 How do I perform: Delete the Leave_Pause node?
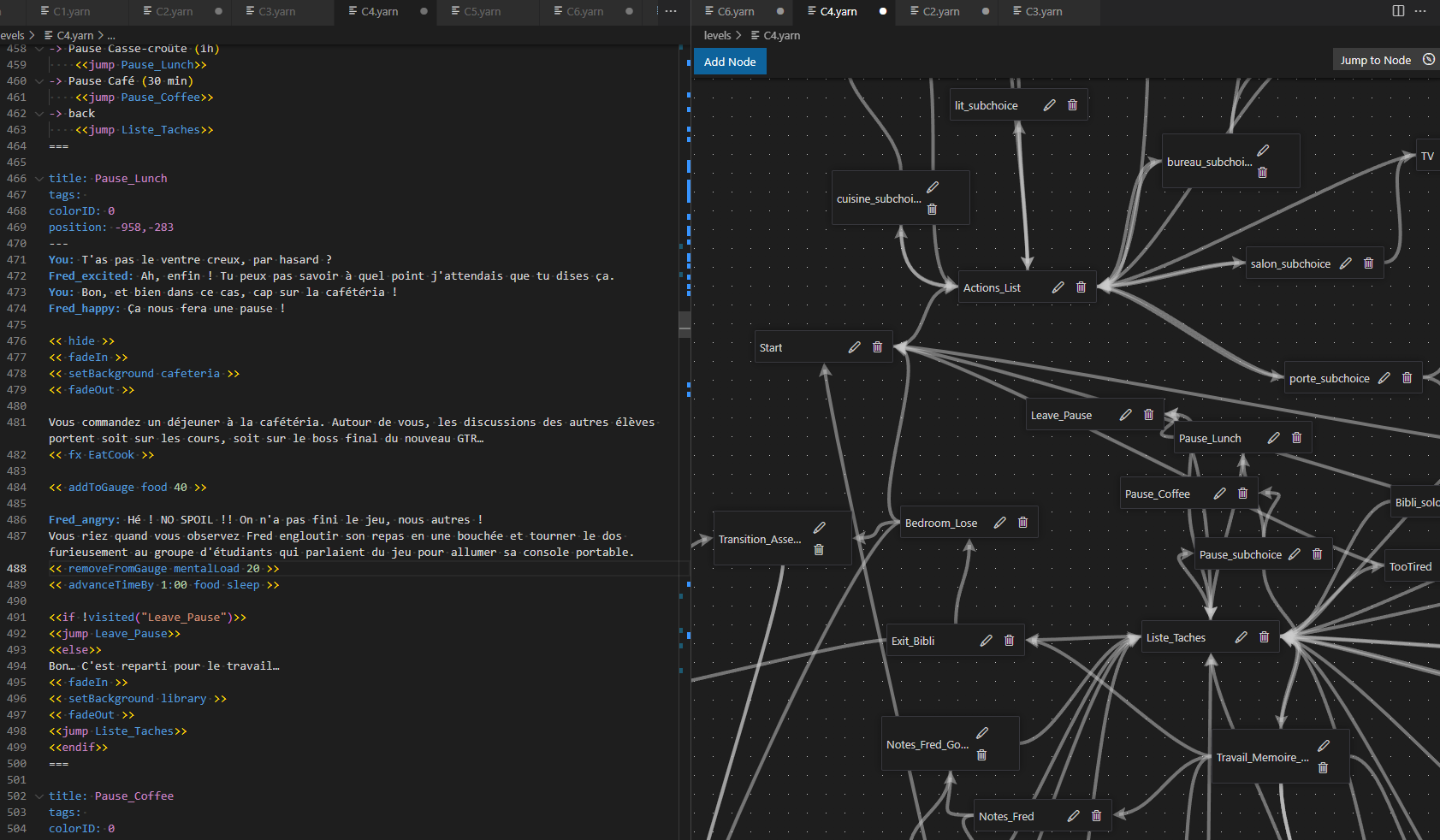pyautogui.click(x=1148, y=415)
